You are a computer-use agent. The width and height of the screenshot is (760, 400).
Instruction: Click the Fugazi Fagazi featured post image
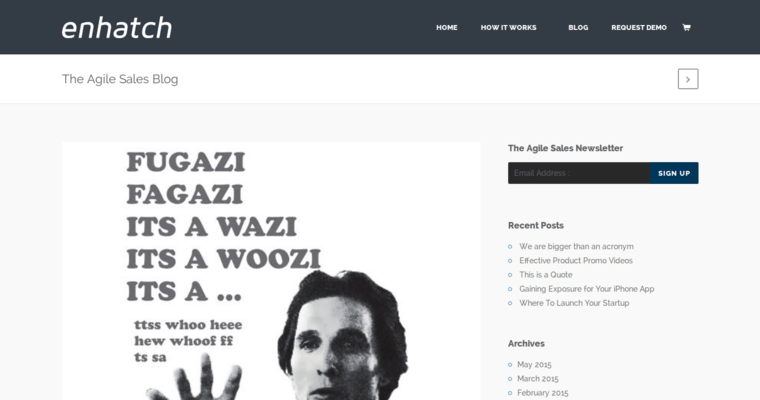pyautogui.click(x=271, y=271)
